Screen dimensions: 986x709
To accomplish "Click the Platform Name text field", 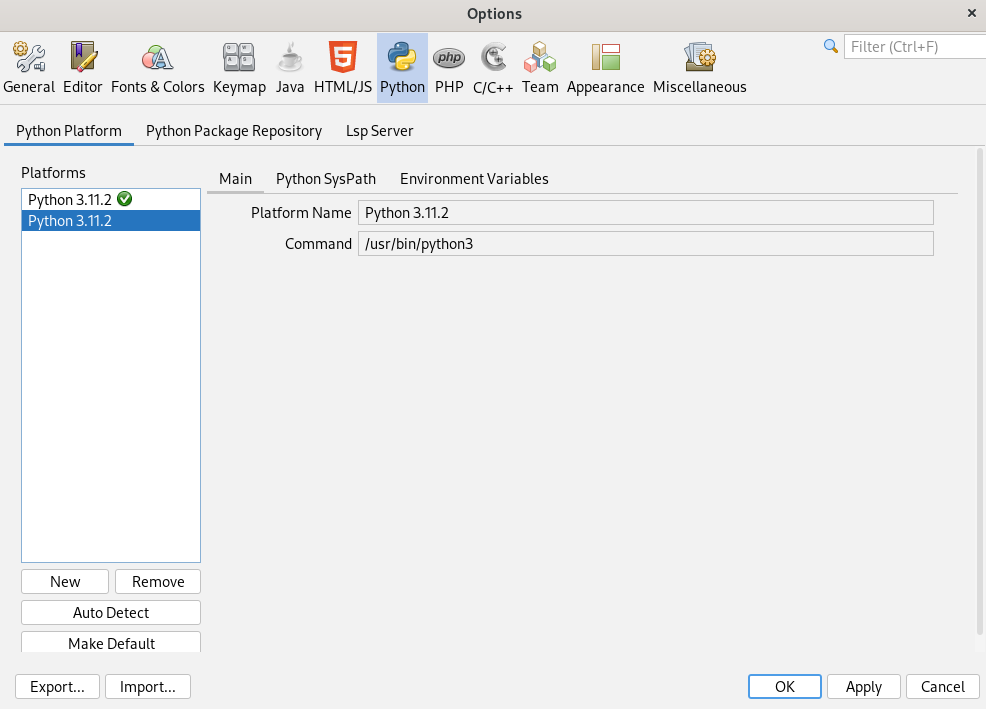I will [x=646, y=213].
